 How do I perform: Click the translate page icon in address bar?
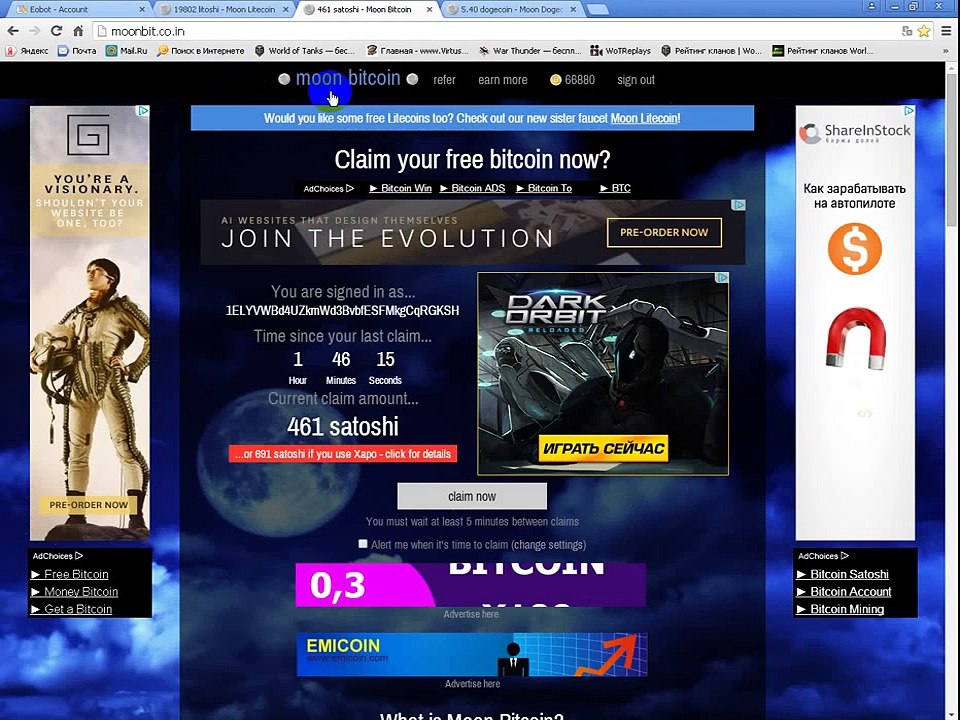click(907, 31)
